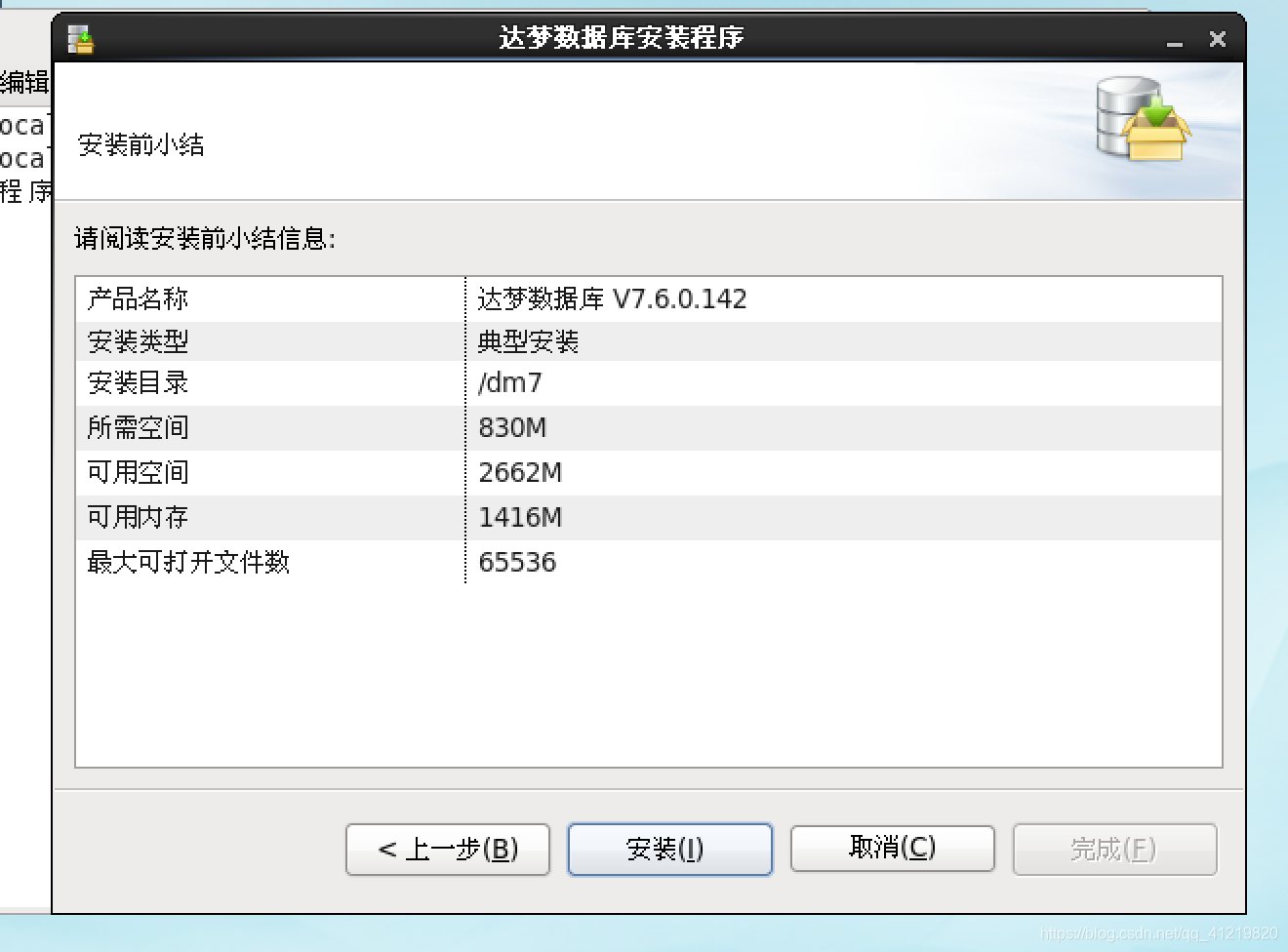Select the 所需空间 row label

138,427
